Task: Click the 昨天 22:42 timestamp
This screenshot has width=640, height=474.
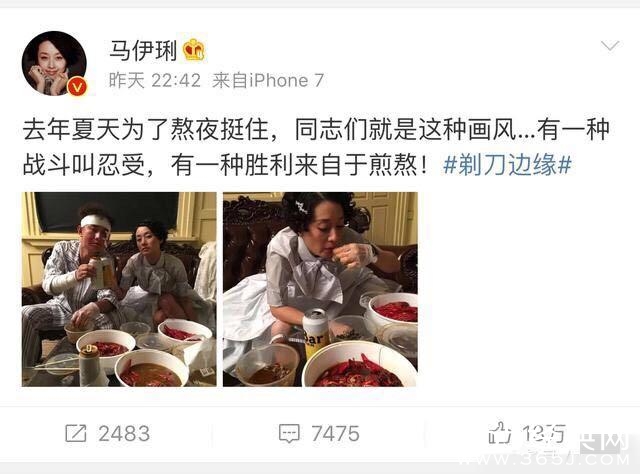Action: (155, 80)
